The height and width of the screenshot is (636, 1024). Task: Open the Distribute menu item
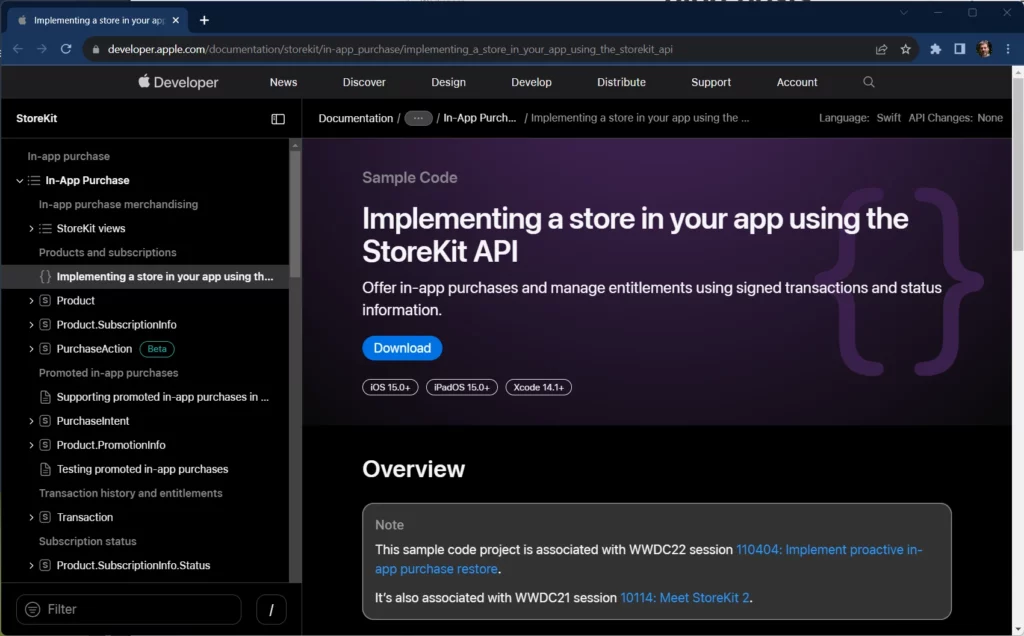[x=621, y=82]
